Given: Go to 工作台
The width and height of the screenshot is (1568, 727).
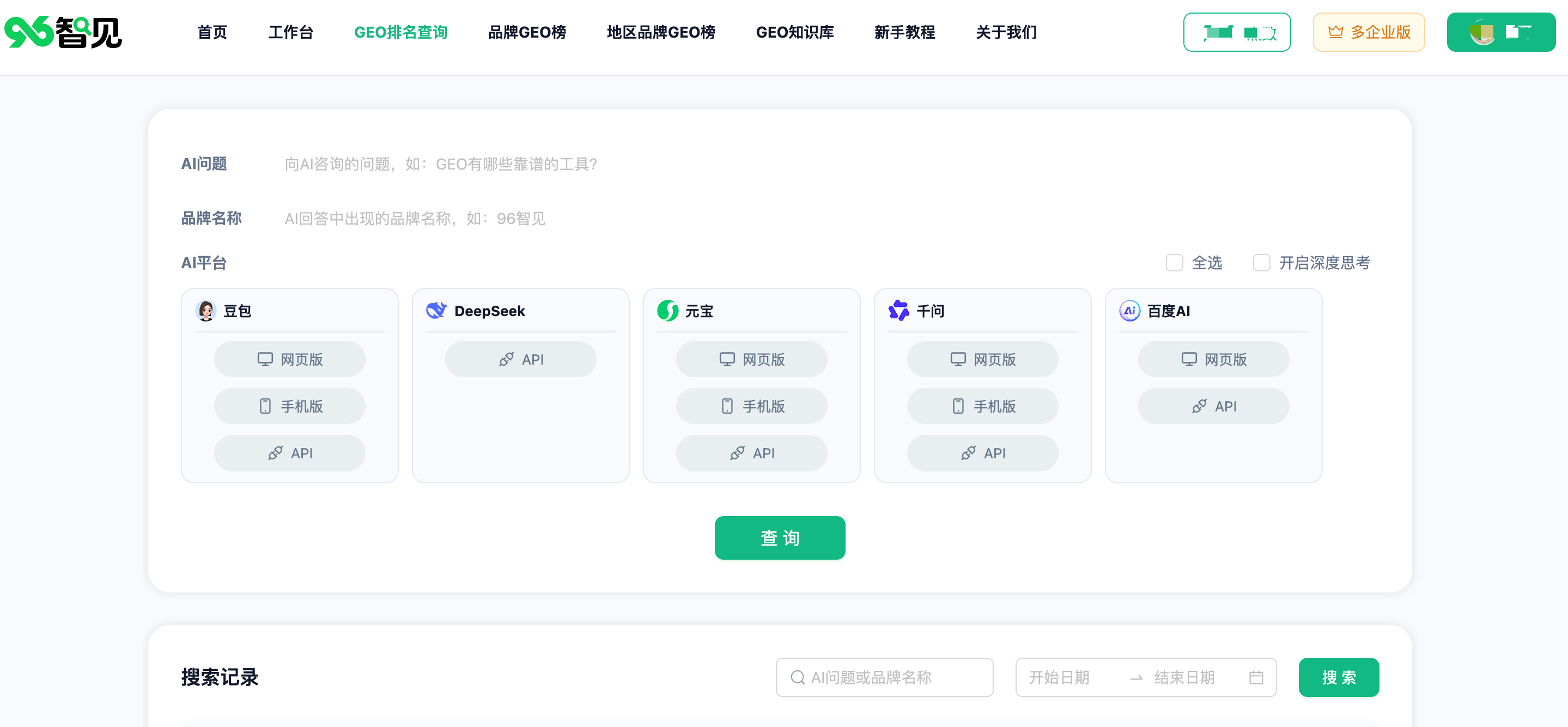Looking at the screenshot, I should coord(291,32).
